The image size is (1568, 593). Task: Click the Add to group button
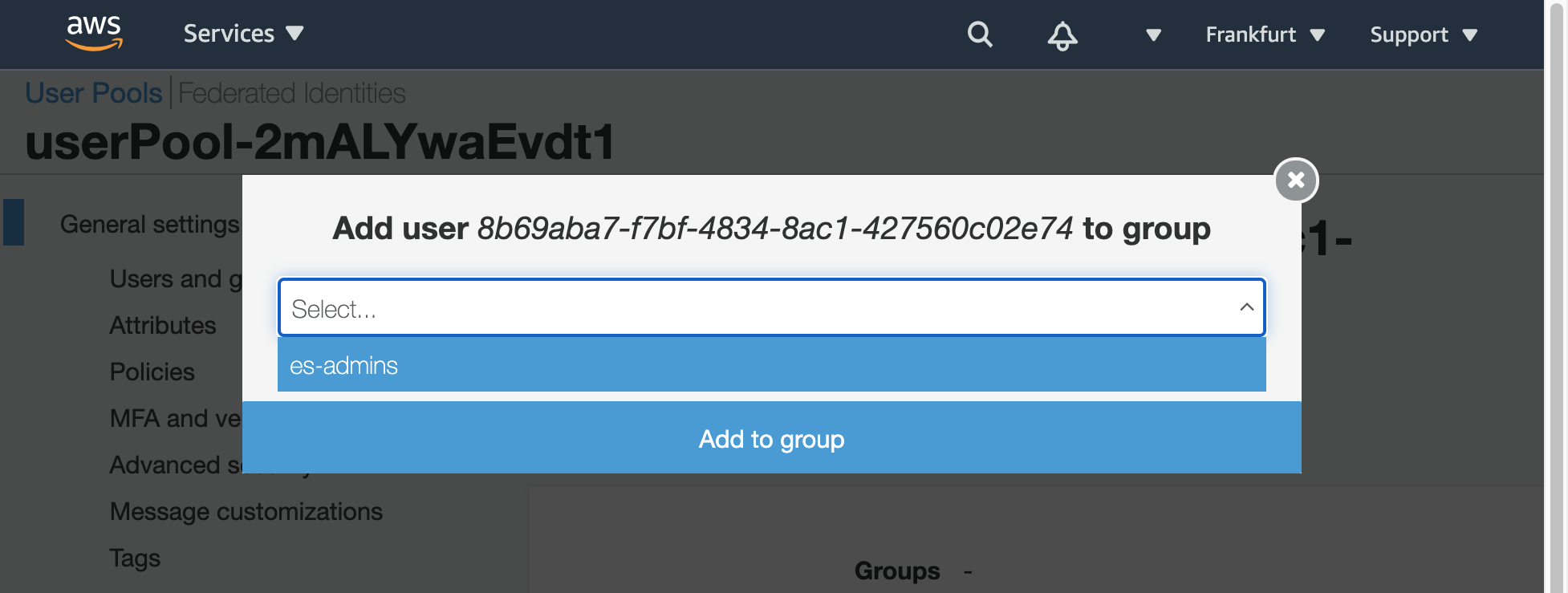pos(771,438)
